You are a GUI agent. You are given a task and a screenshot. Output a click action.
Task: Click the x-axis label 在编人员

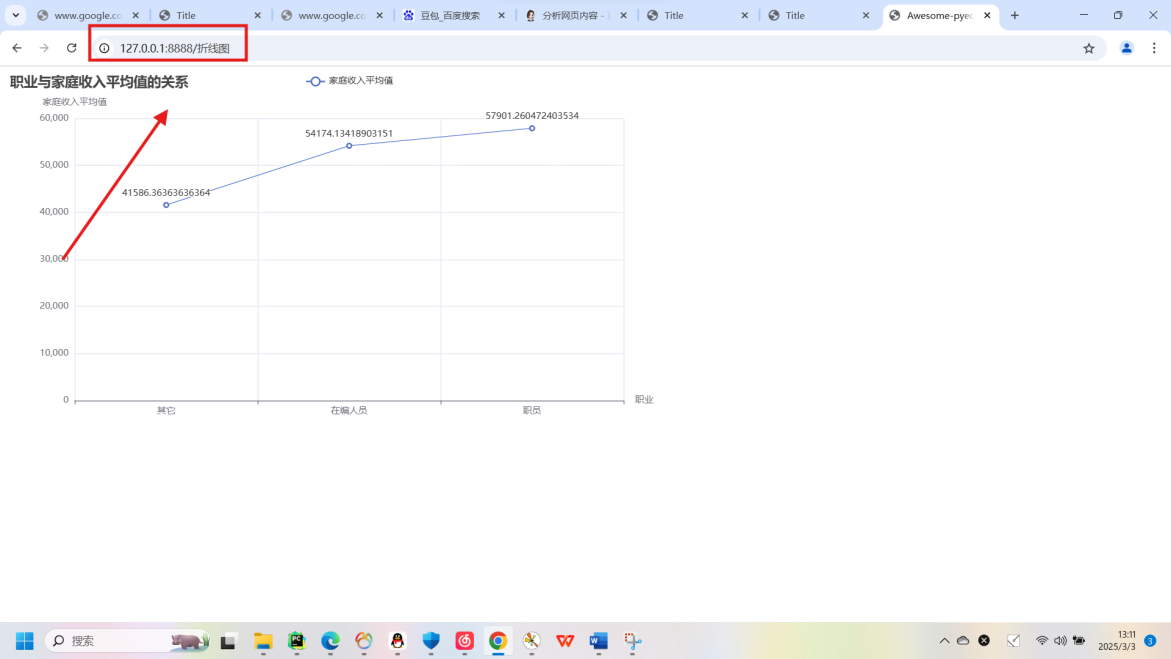[x=349, y=410]
